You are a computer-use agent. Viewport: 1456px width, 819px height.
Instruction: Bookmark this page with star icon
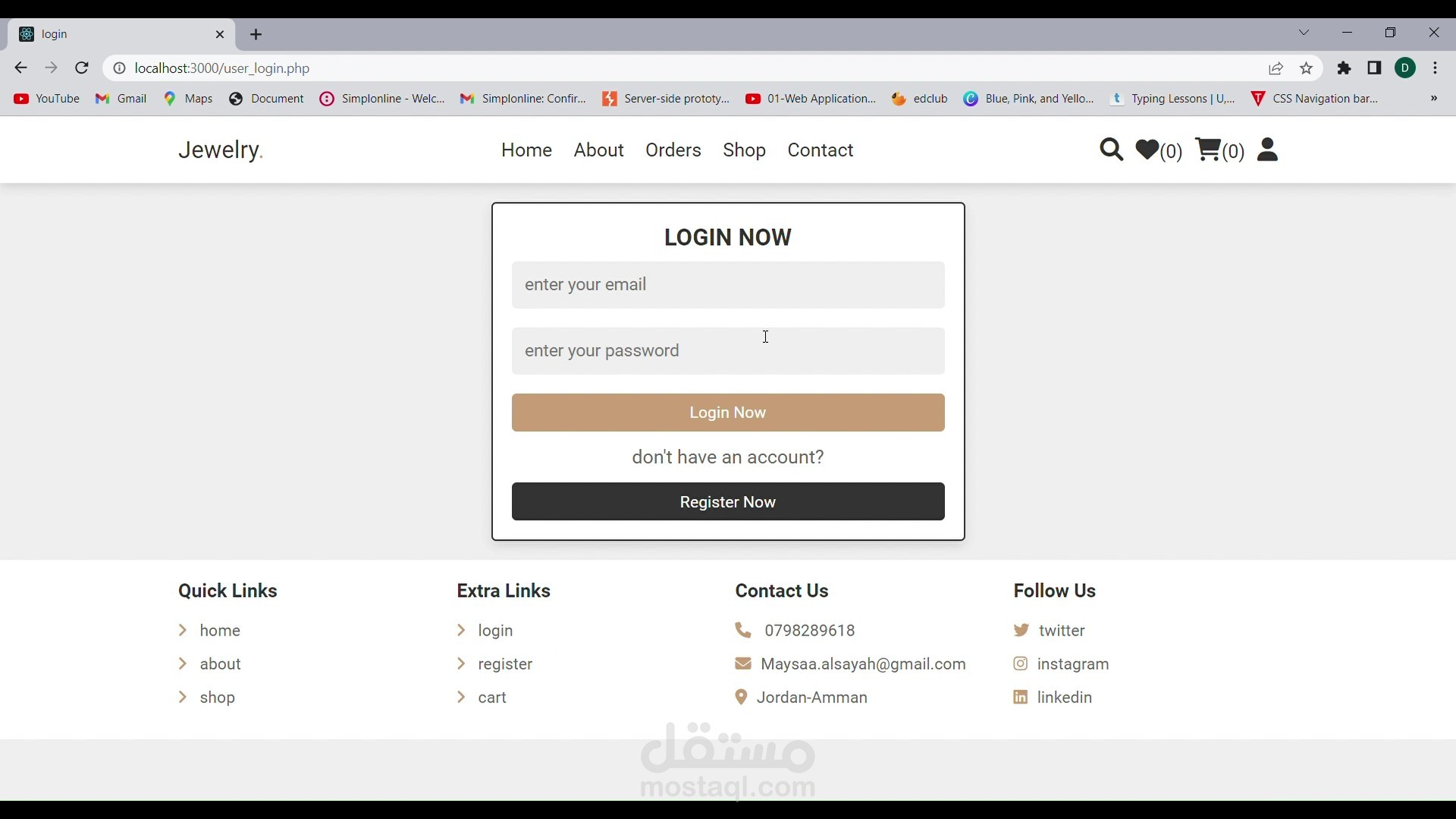(1307, 69)
